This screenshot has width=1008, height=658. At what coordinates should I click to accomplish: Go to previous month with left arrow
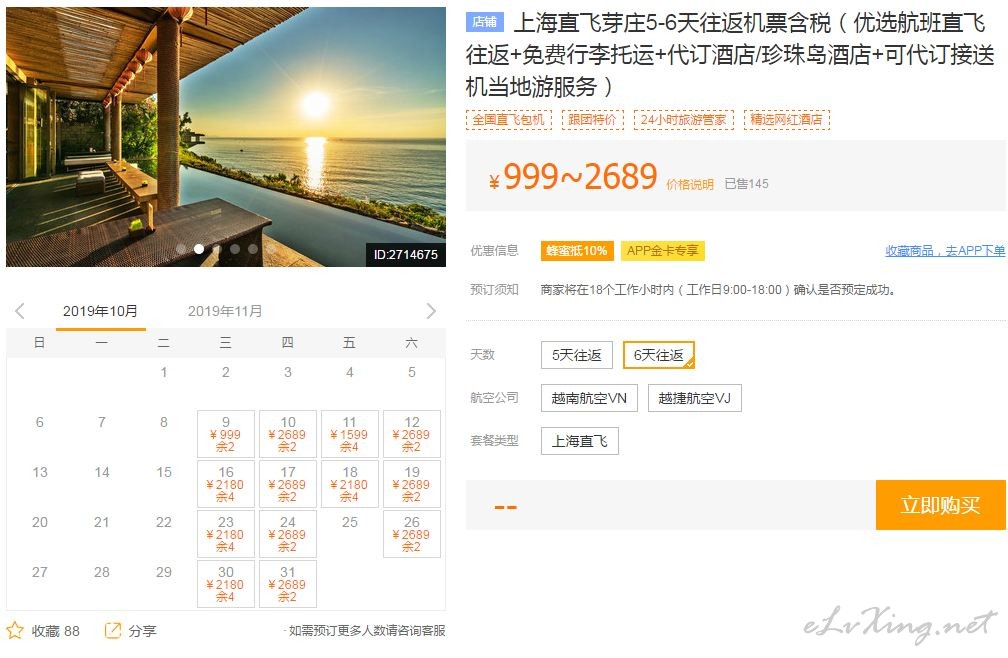[x=20, y=311]
